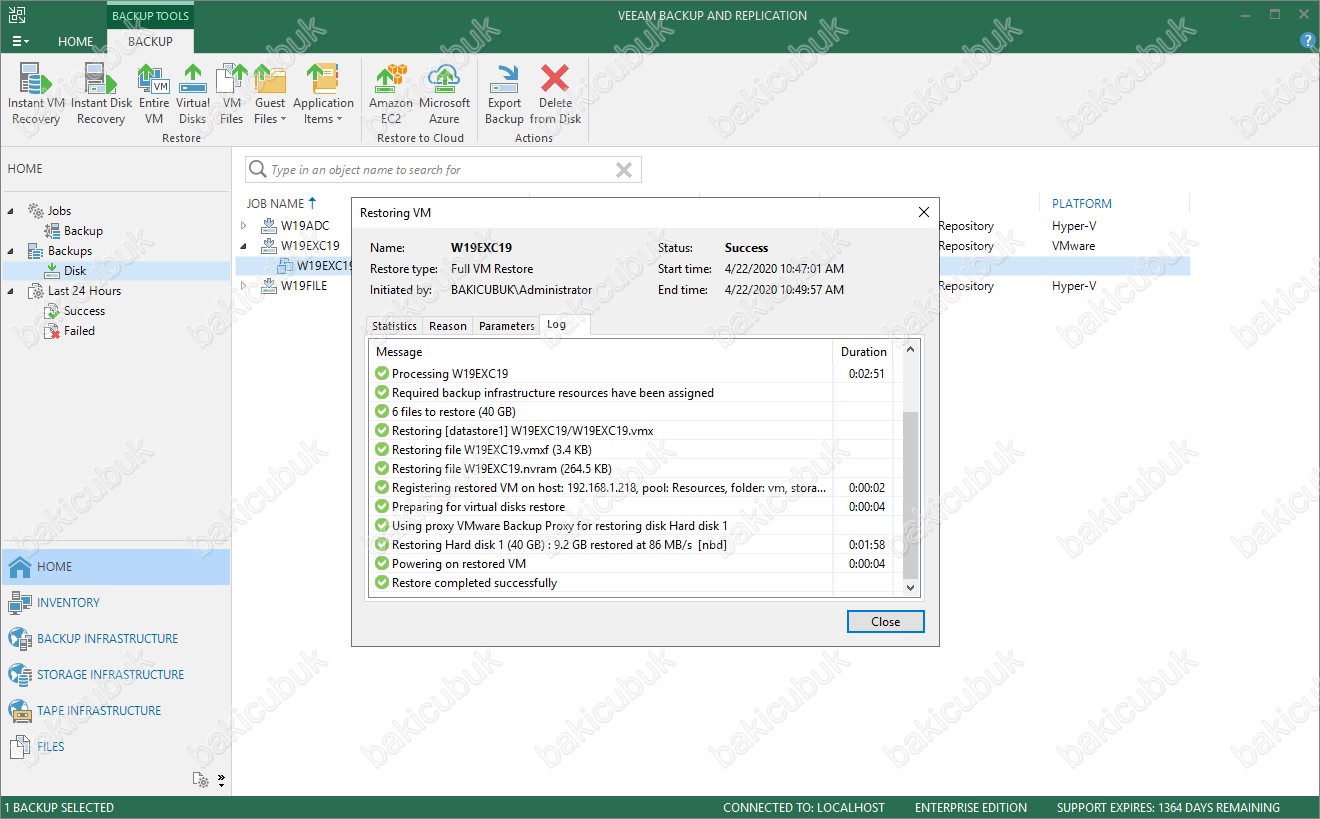Switch to the HOME ribbon tab
Screen dimensions: 1320x819
tap(75, 41)
